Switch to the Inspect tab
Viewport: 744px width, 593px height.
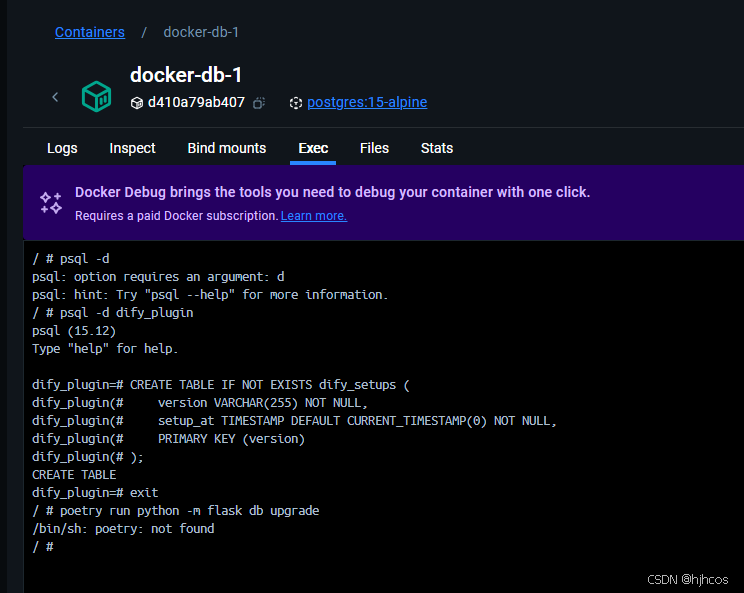pos(132,148)
